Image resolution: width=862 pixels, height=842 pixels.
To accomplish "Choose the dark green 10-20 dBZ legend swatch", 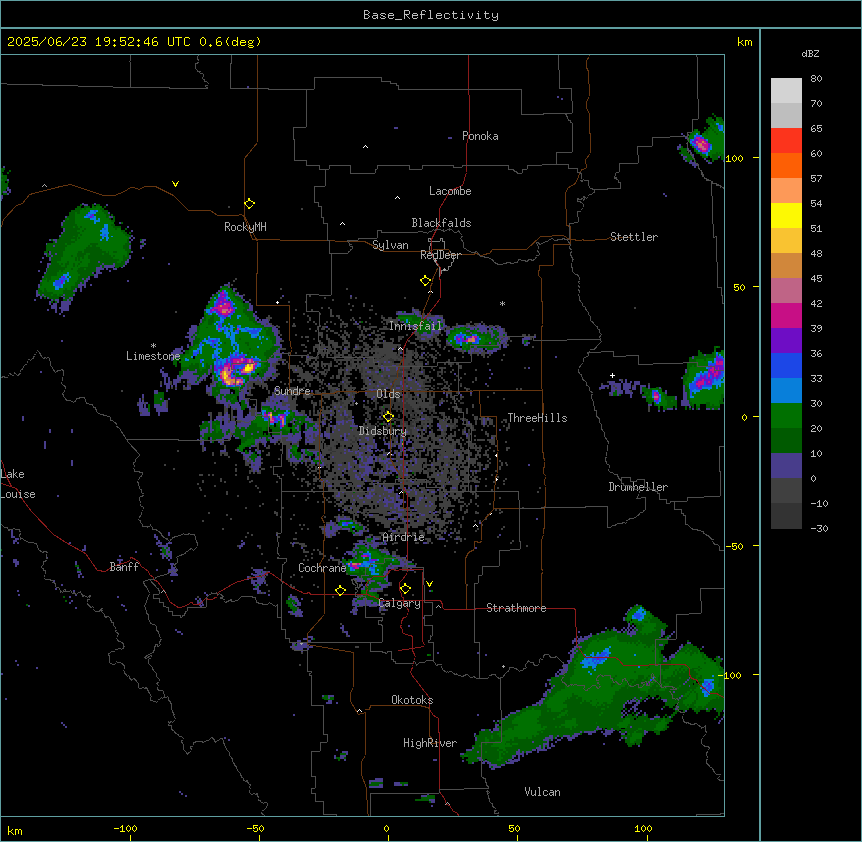I will 786,440.
